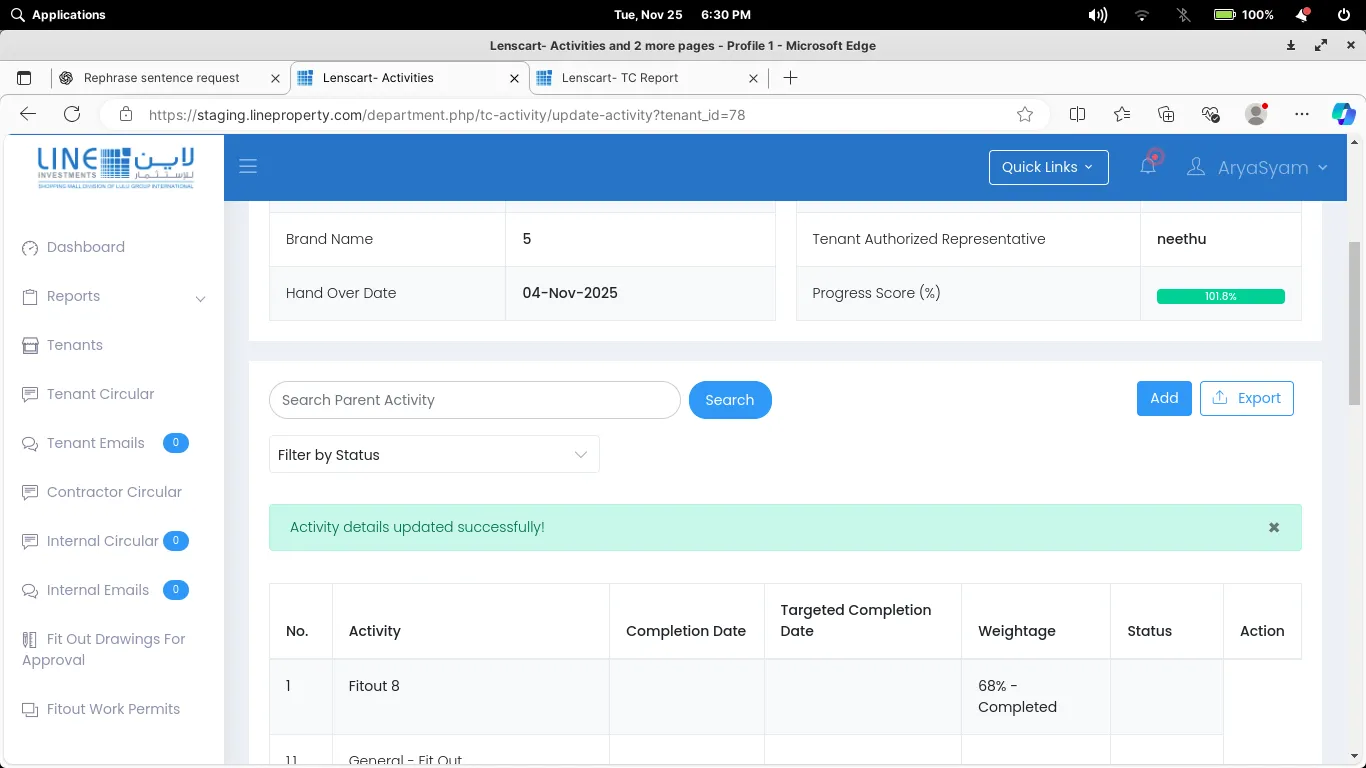The height and width of the screenshot is (768, 1366).
Task: Click the split screen icon in Edge
Action: (1077, 114)
